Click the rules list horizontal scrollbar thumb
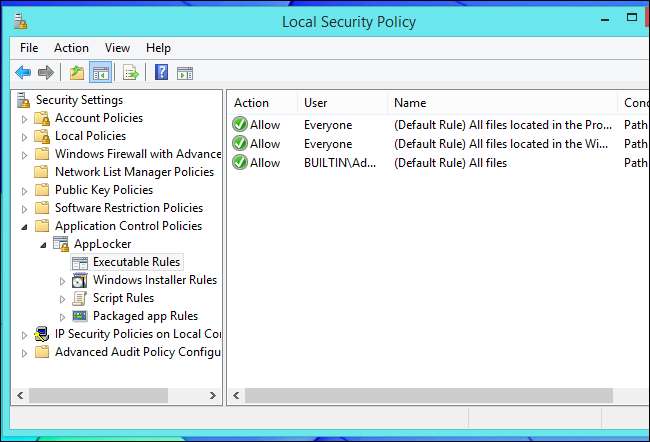 pos(429,396)
